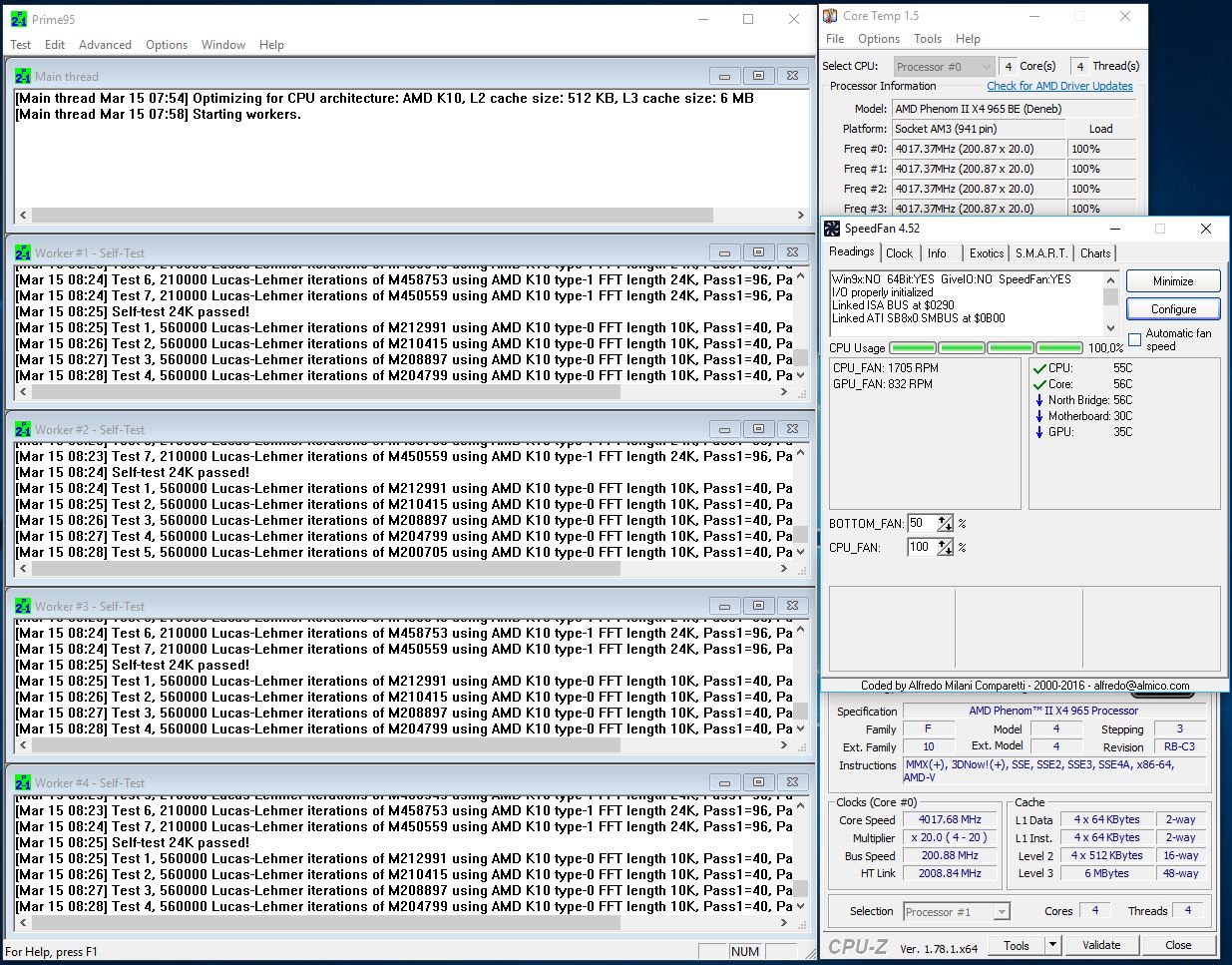1232x965 pixels.
Task: Click the Worker #1 window icon
Action: (23, 252)
